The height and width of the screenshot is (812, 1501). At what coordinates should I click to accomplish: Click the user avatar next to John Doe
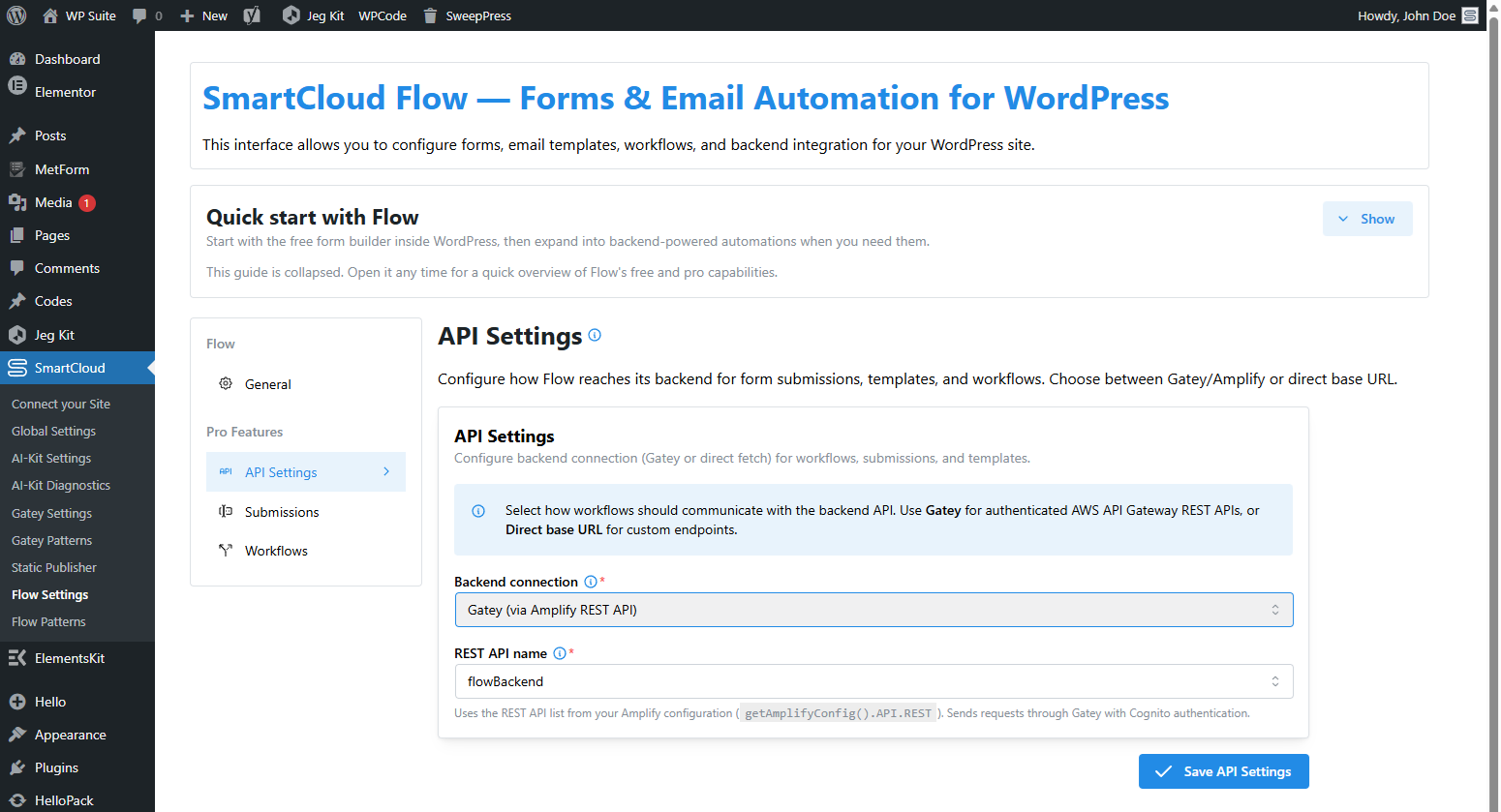coord(1470,15)
